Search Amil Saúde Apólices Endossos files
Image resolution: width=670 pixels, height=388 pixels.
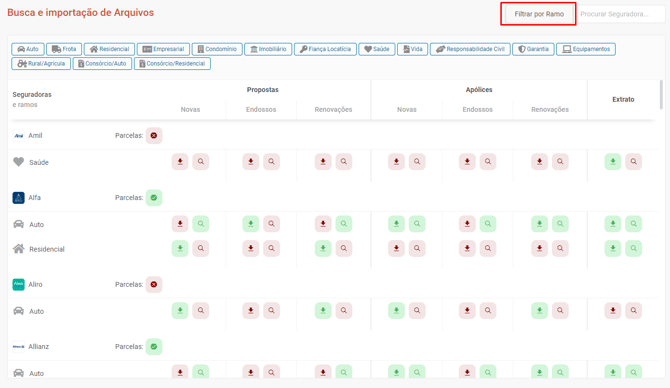pos(488,162)
